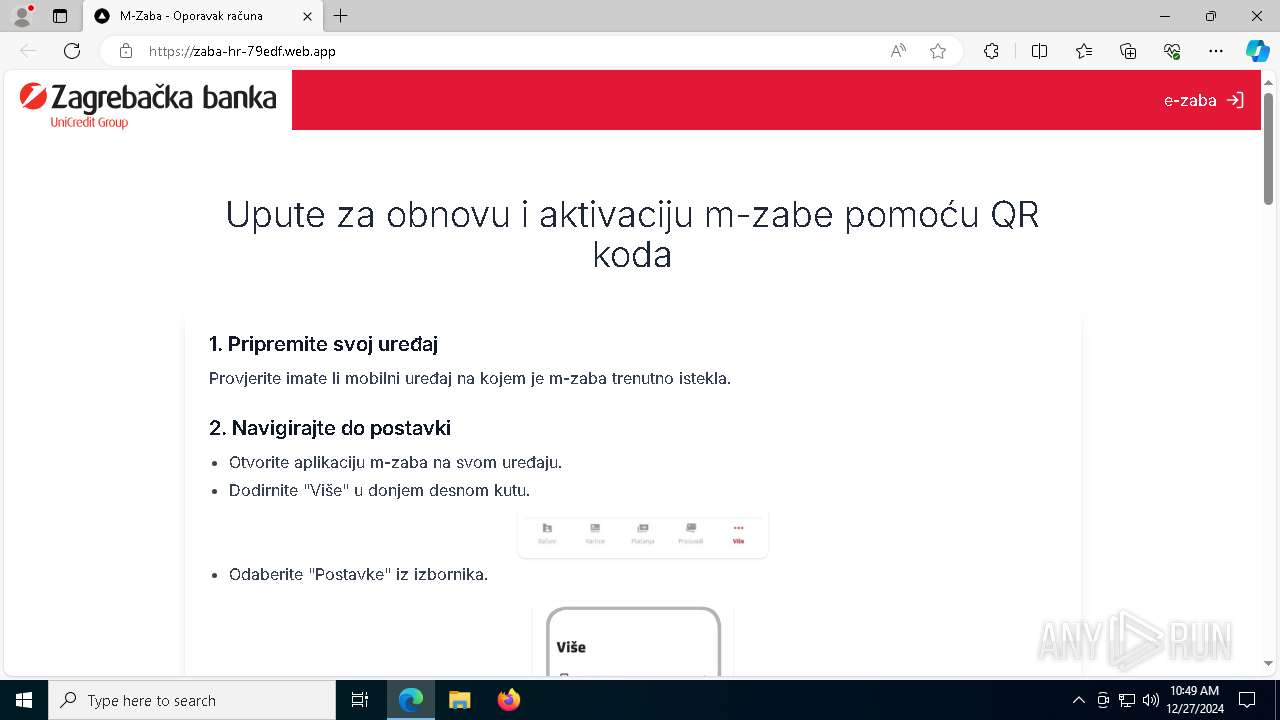Refresh the current page

tap(72, 51)
